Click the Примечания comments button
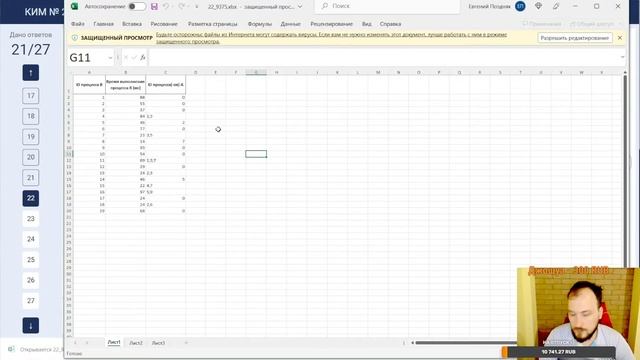Viewport: 640px width, 360px height. (x=542, y=24)
